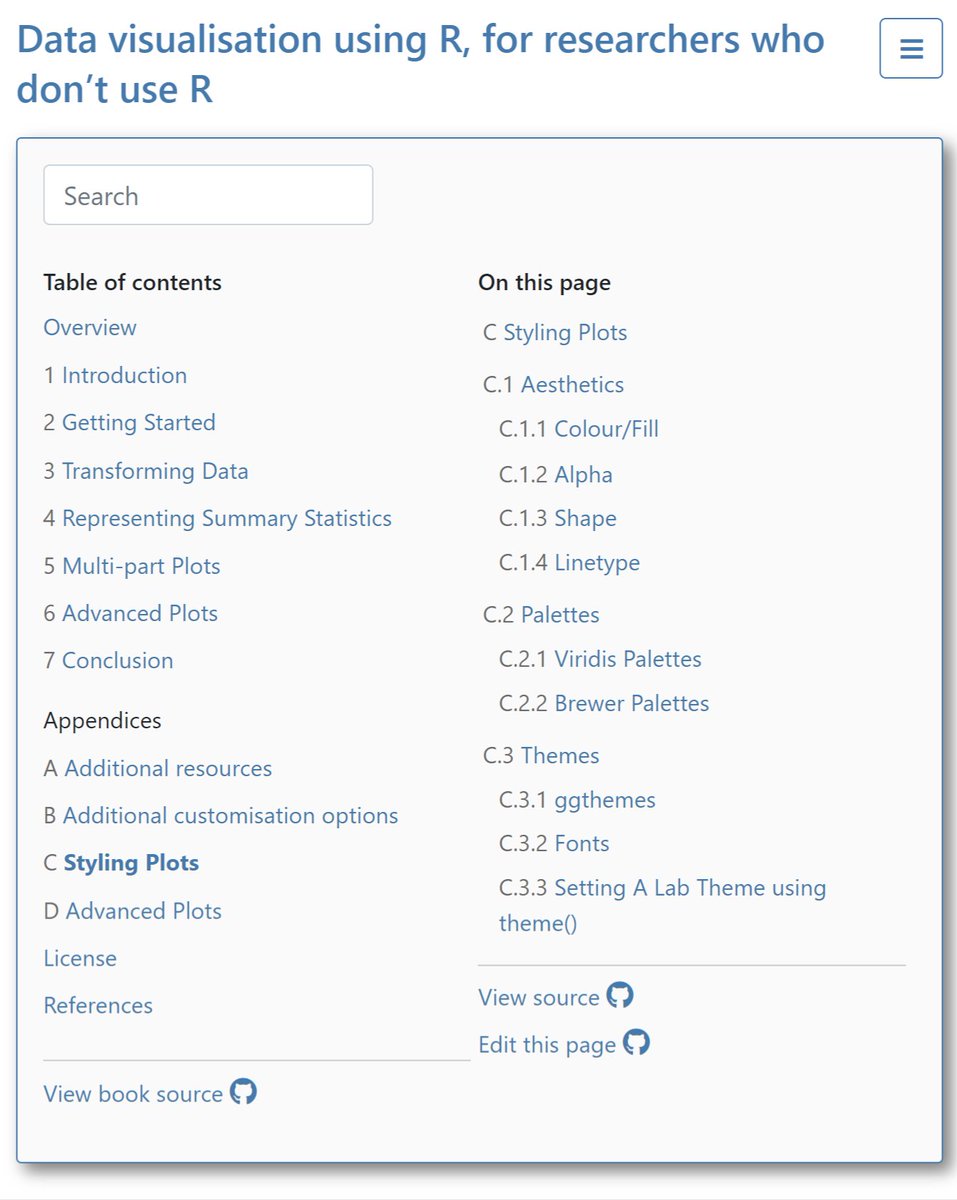Click GitHub icon beside View book source
The width and height of the screenshot is (957, 1200).
pyautogui.click(x=244, y=1091)
